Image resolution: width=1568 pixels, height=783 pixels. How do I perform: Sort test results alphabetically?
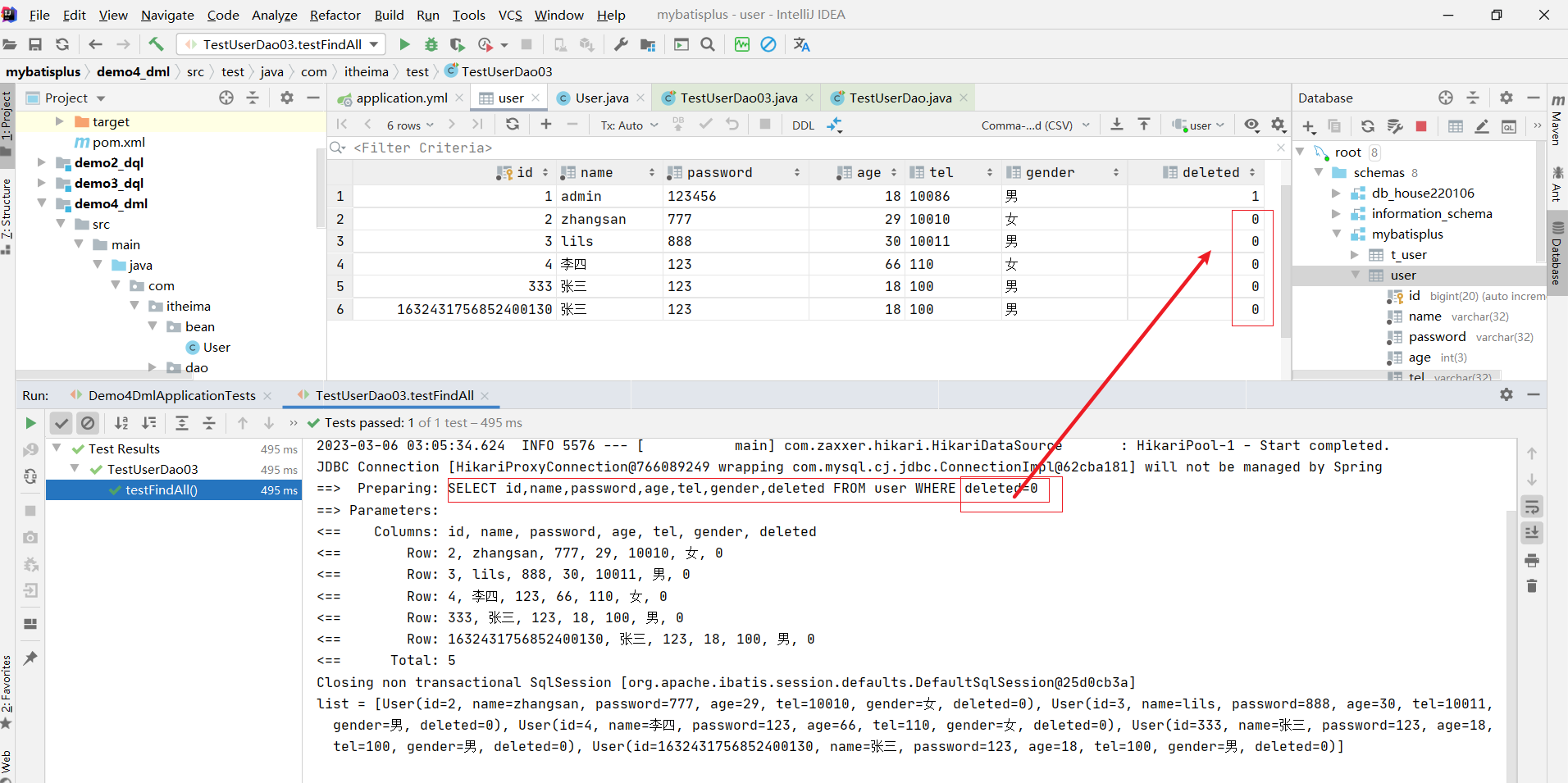point(121,423)
